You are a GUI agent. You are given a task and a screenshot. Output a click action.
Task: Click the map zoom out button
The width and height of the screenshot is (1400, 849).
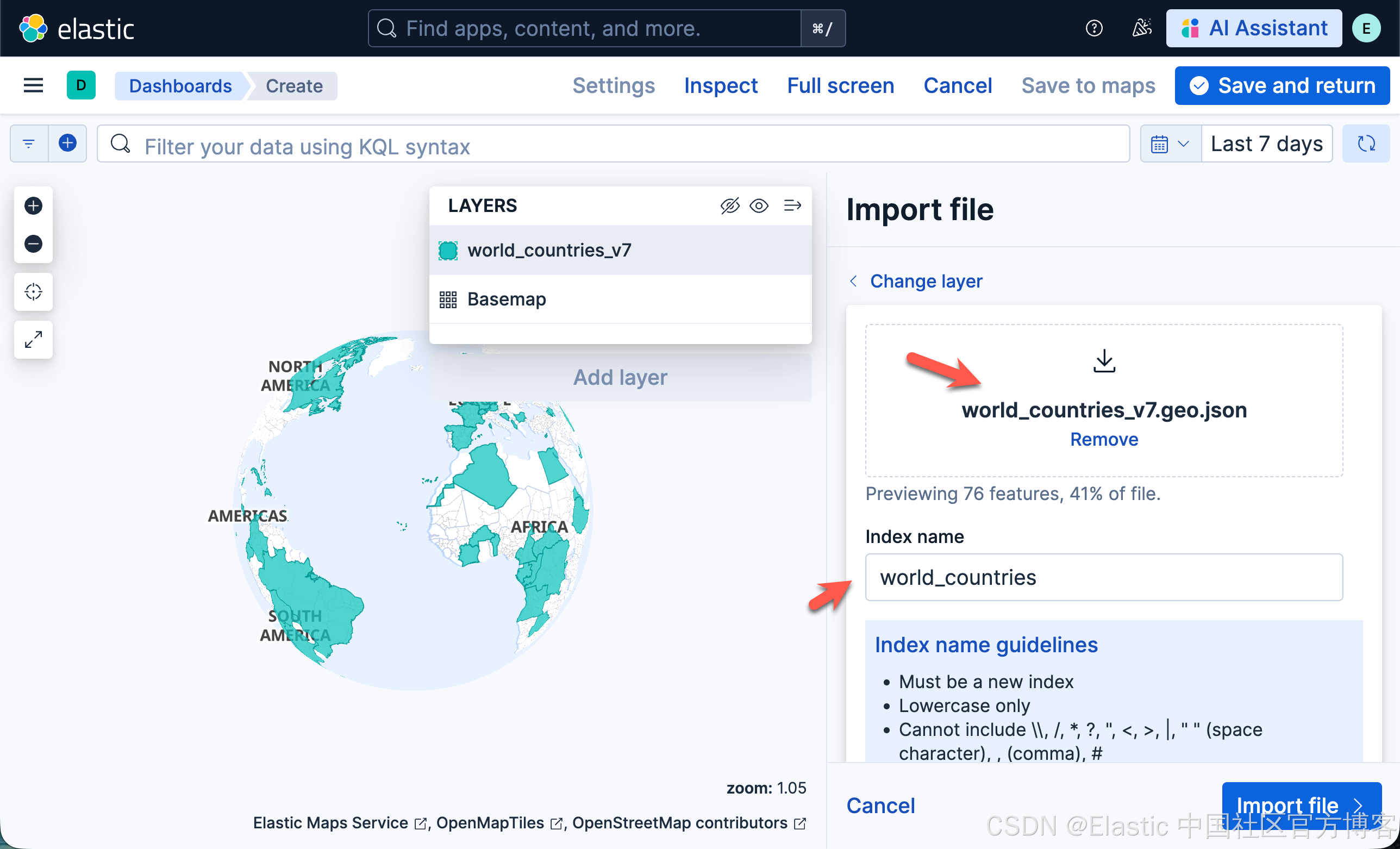33,244
